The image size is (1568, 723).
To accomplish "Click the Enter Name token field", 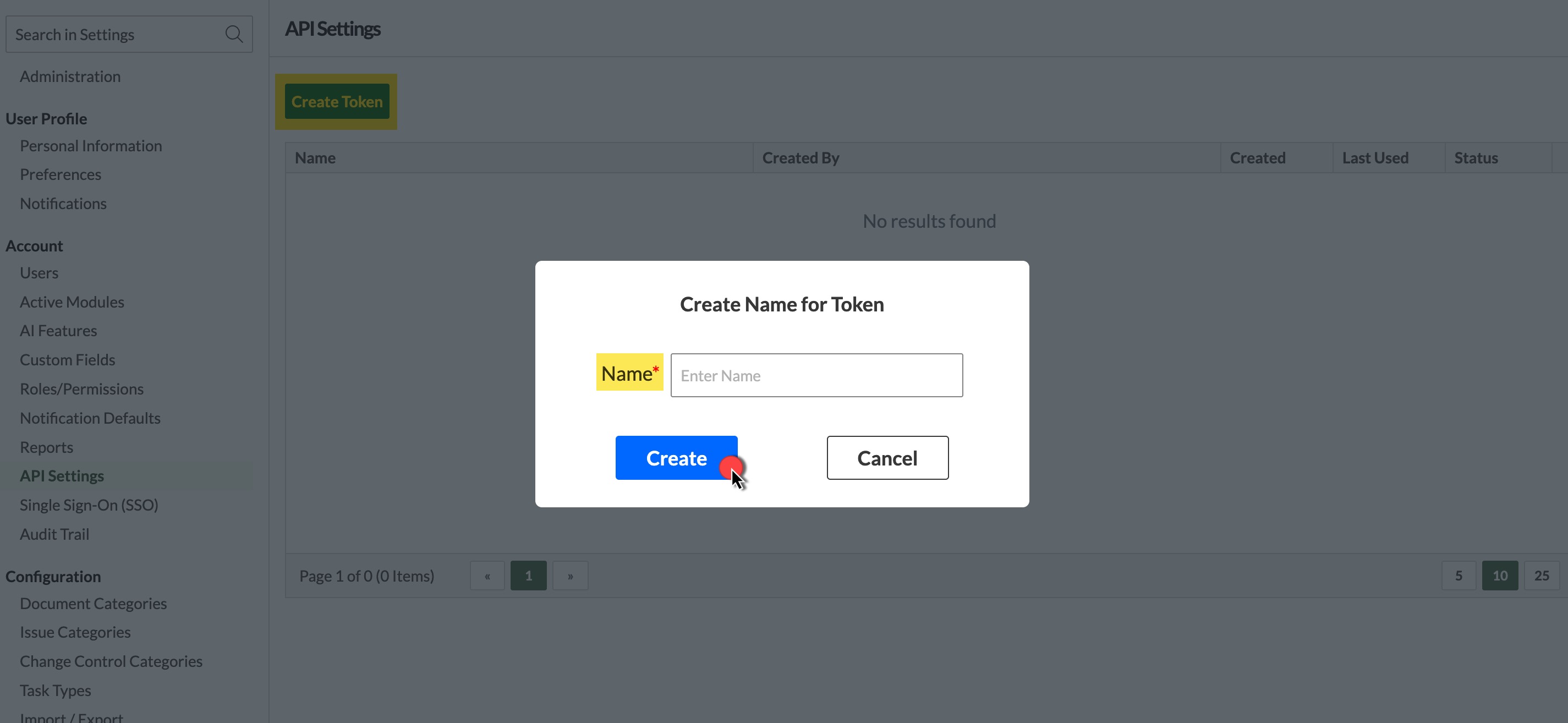I will (x=817, y=375).
